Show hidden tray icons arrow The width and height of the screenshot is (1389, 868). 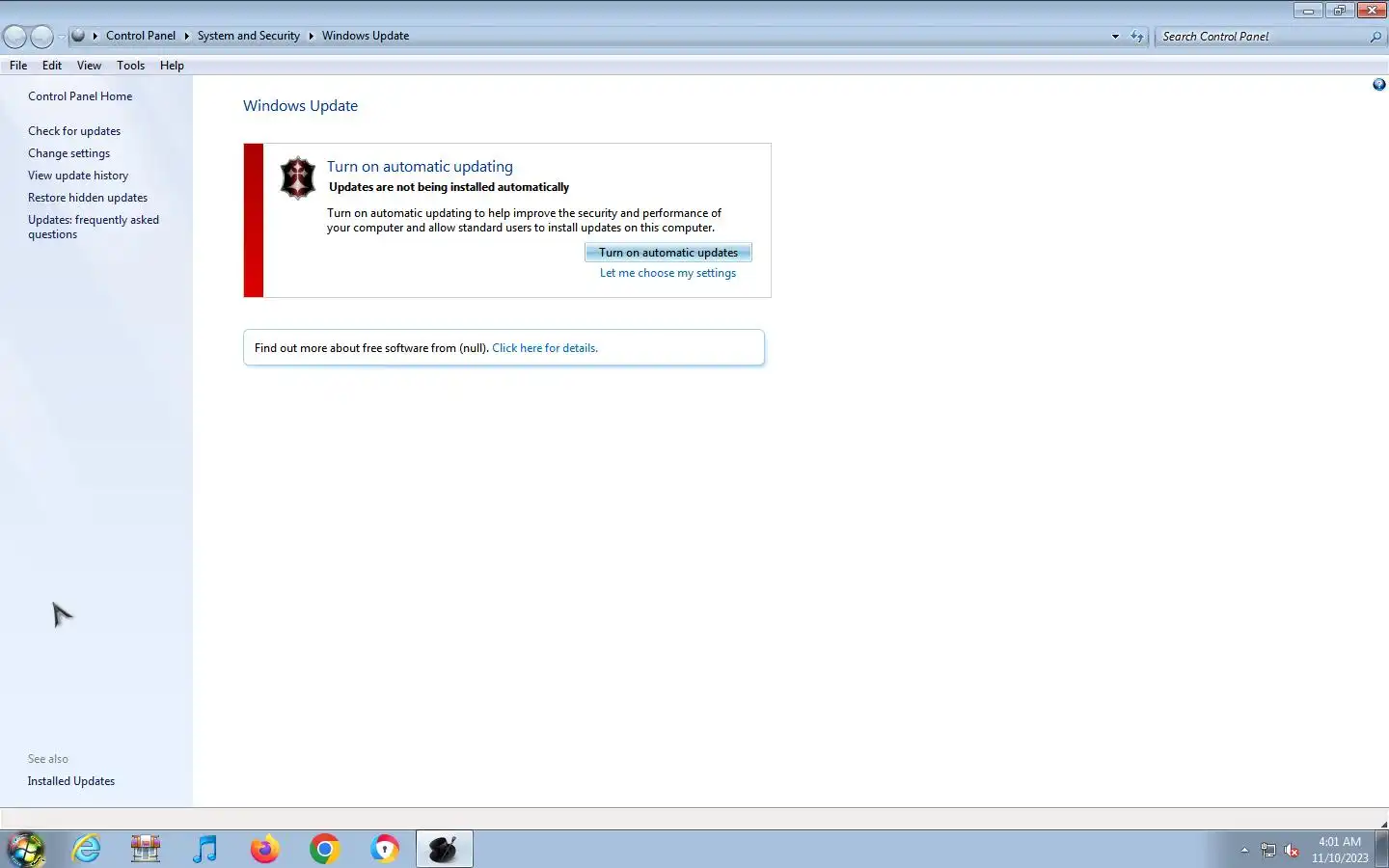[x=1244, y=851]
